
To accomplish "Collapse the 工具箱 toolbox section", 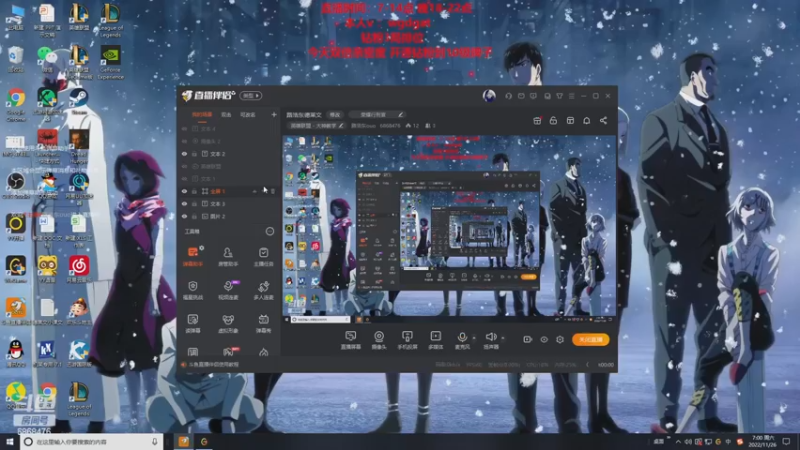I will point(270,231).
